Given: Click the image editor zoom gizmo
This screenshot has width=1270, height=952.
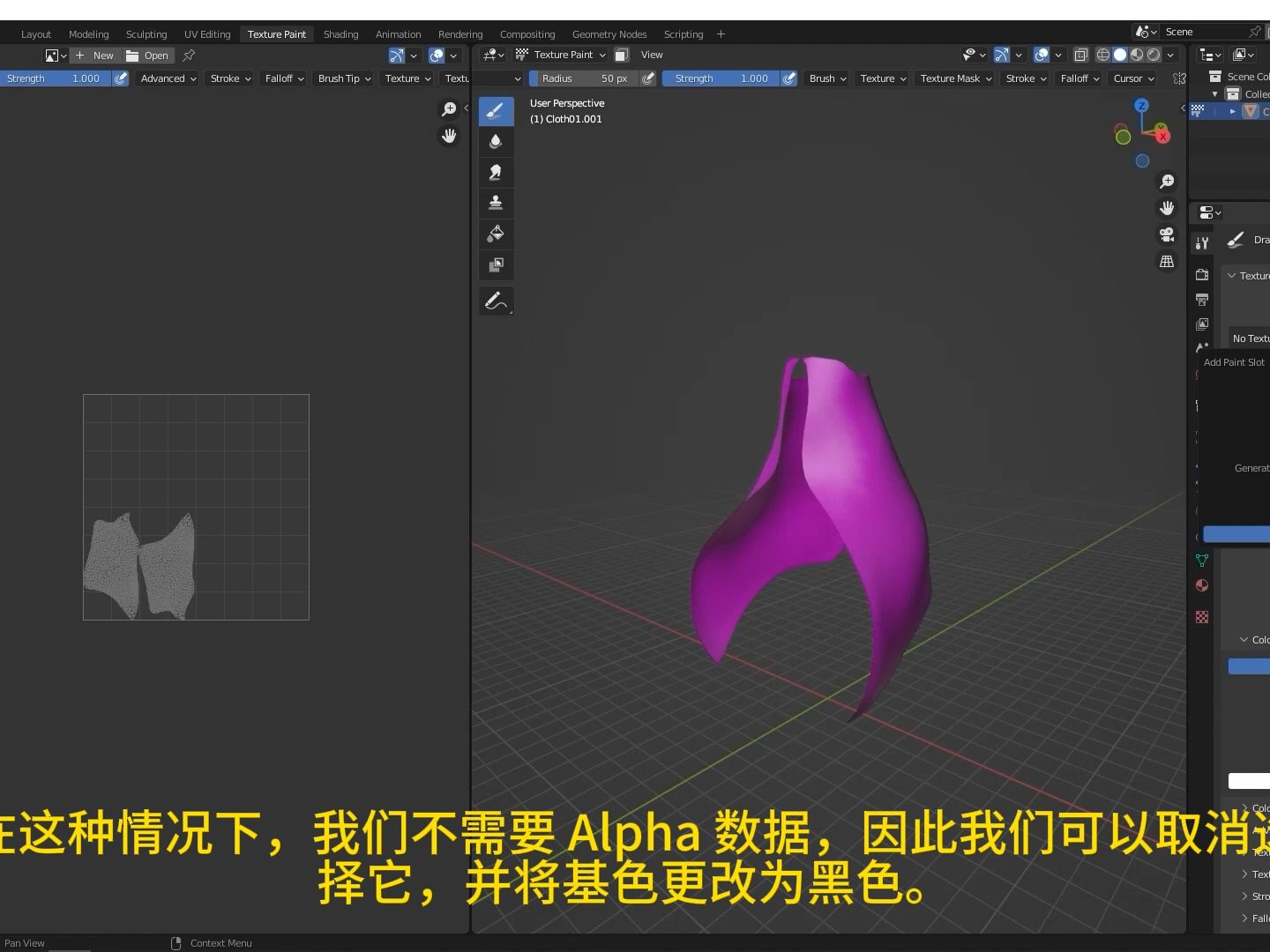Looking at the screenshot, I should pos(449,109).
